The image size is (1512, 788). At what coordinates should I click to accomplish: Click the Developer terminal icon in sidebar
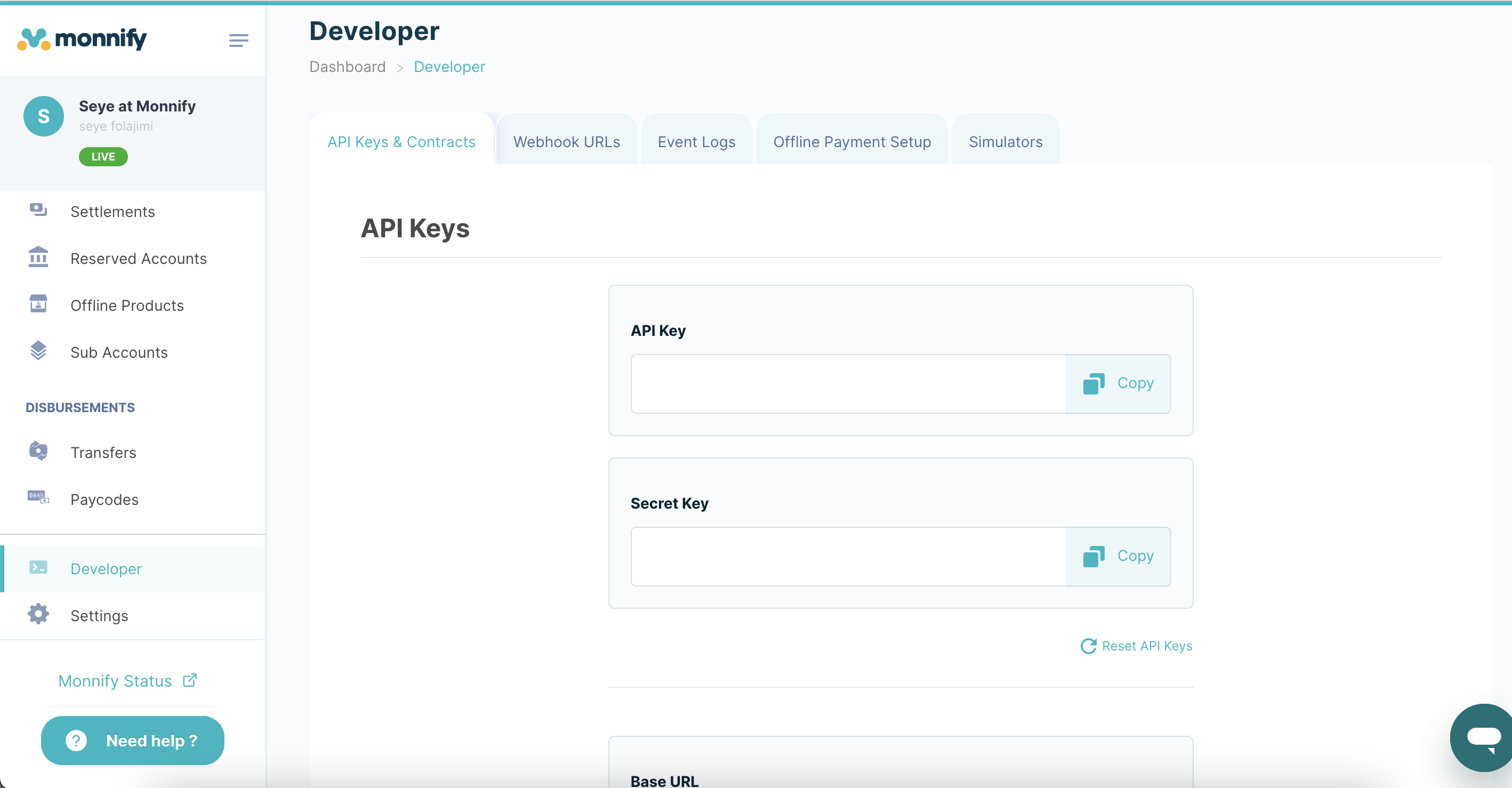[x=38, y=568]
